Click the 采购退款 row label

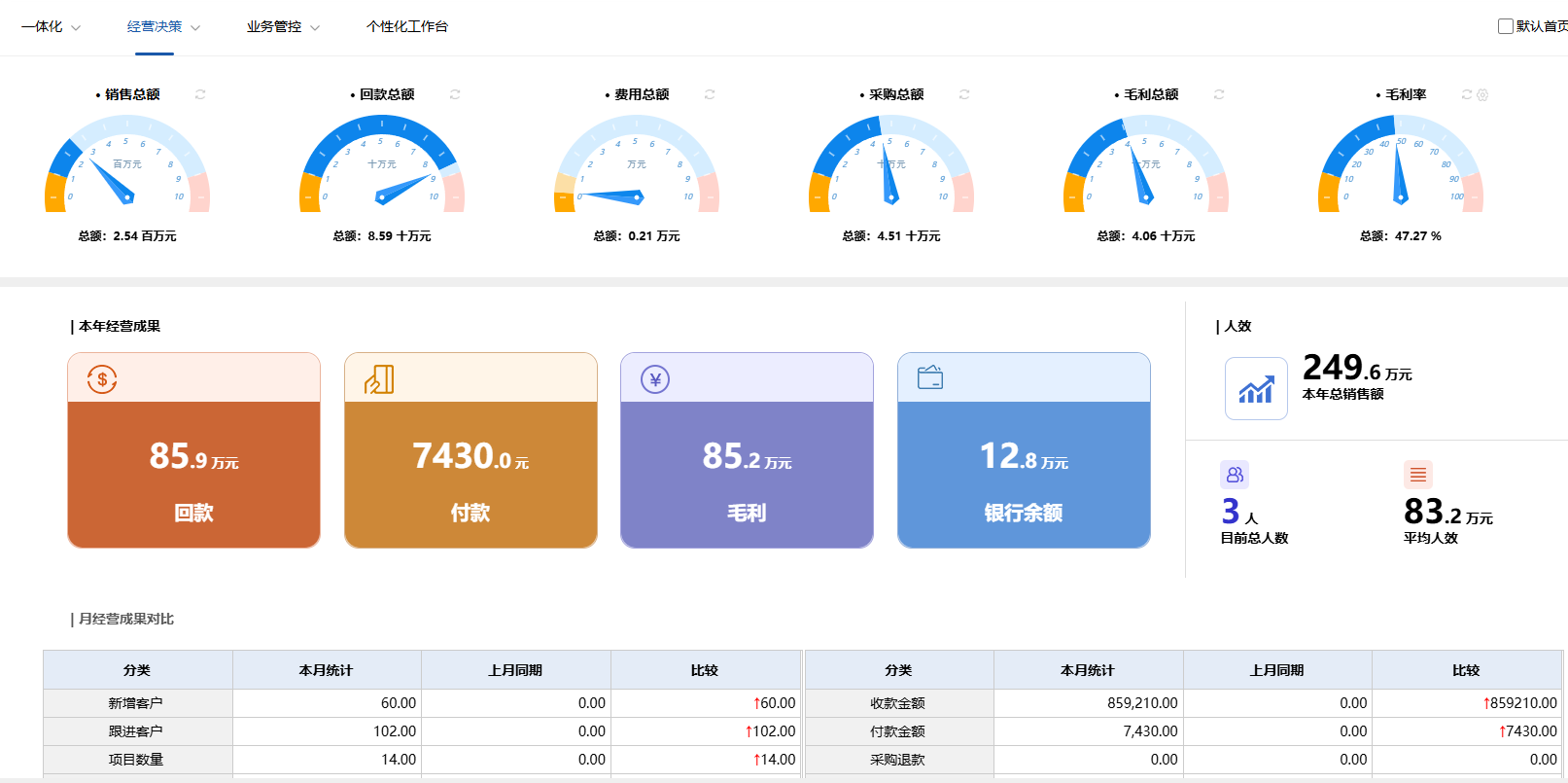[897, 760]
